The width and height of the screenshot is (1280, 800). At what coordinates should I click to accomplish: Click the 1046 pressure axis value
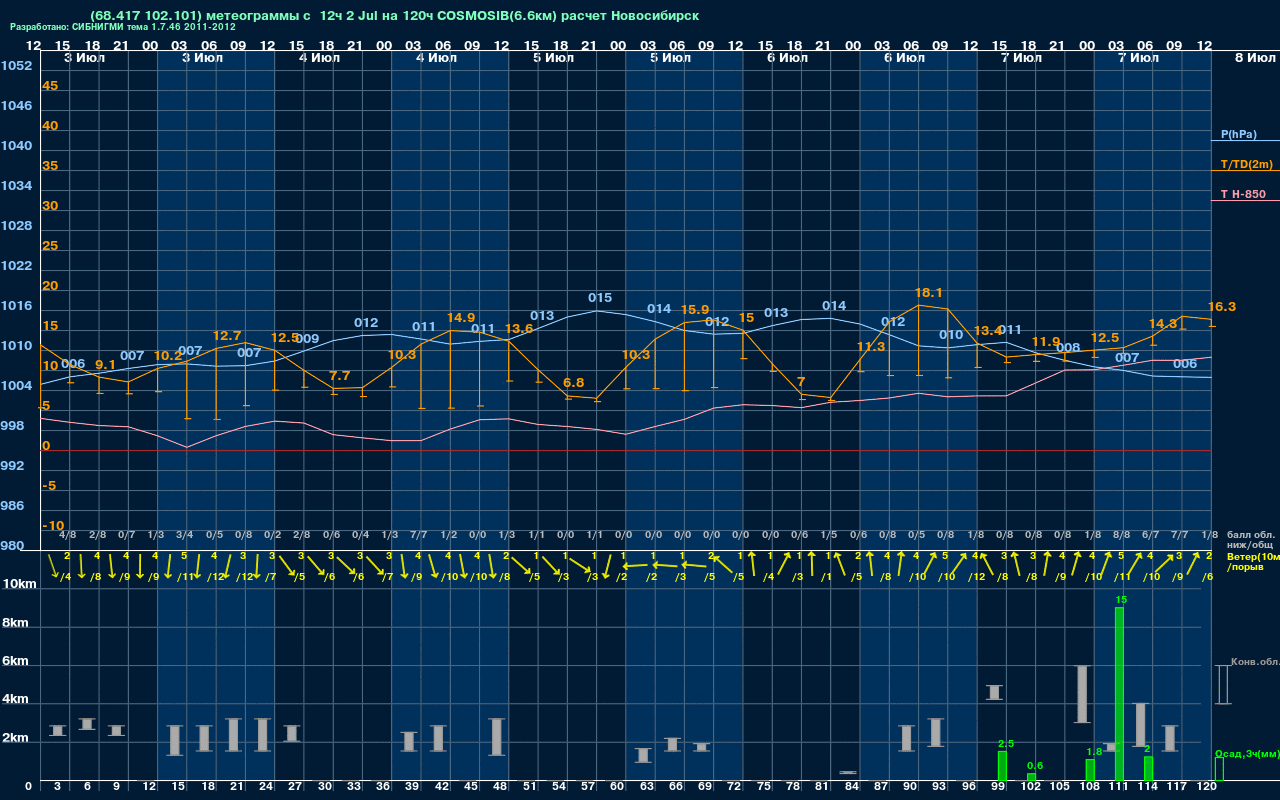[x=16, y=106]
